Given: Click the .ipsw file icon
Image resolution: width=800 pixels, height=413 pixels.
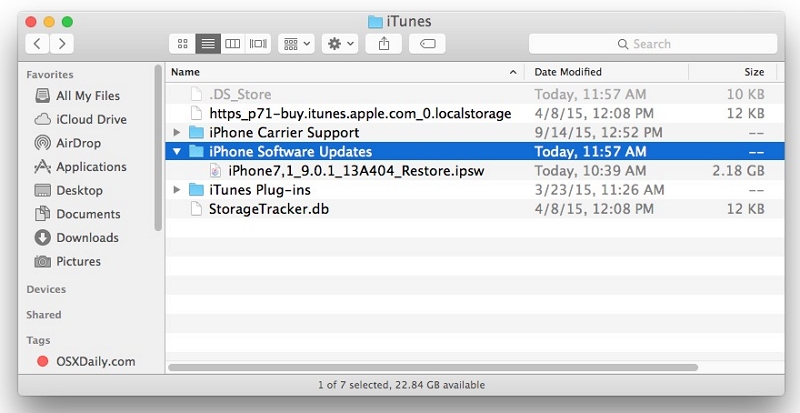Looking at the screenshot, I should coord(215,171).
